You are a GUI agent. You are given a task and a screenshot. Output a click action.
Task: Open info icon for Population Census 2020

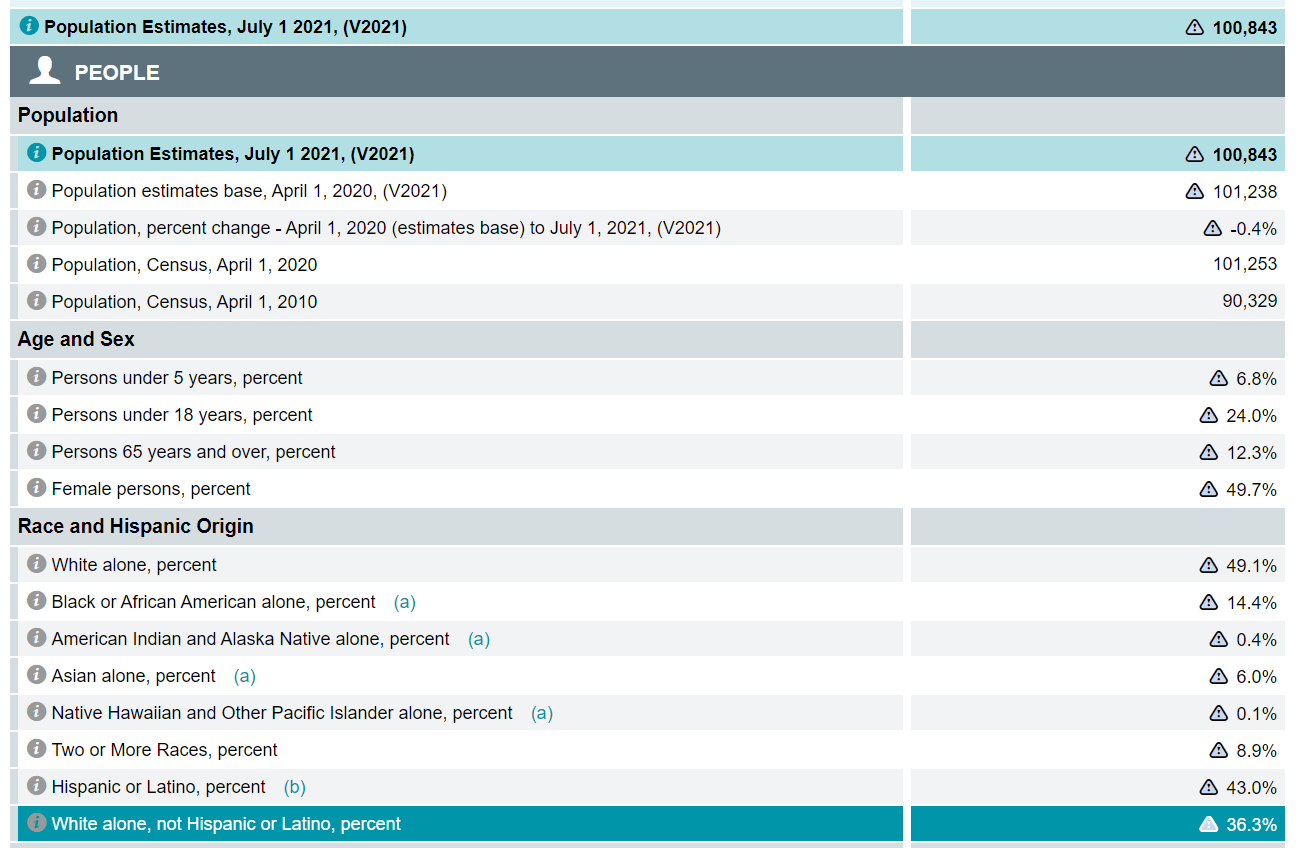point(37,264)
